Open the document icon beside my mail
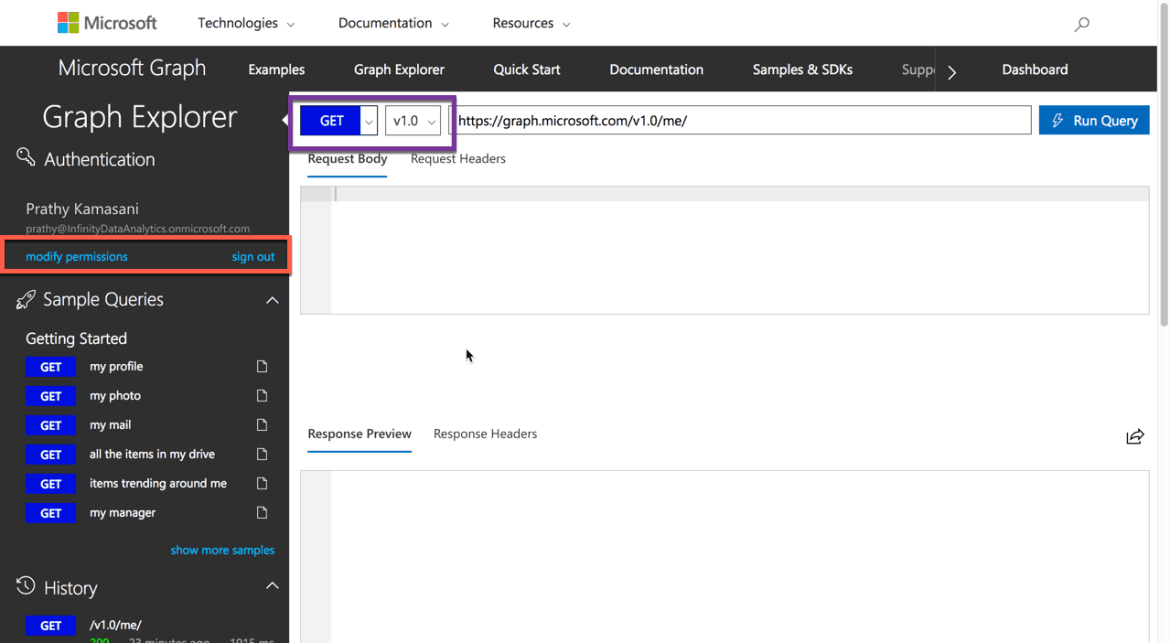Screen dimensions: 1170x643 coord(262,424)
